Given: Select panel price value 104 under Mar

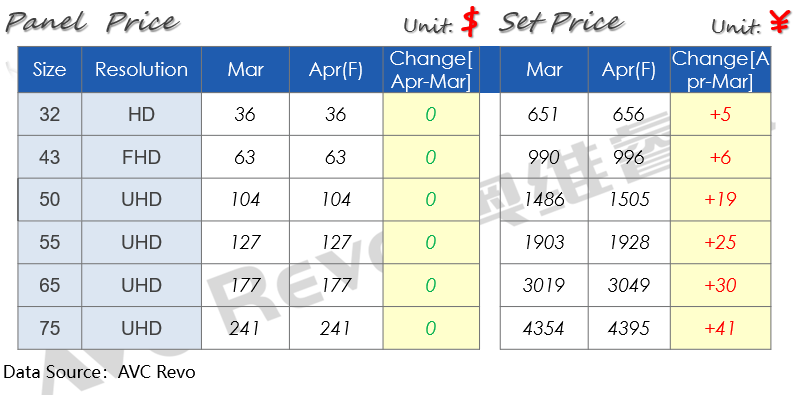Looking at the screenshot, I should tap(246, 199).
